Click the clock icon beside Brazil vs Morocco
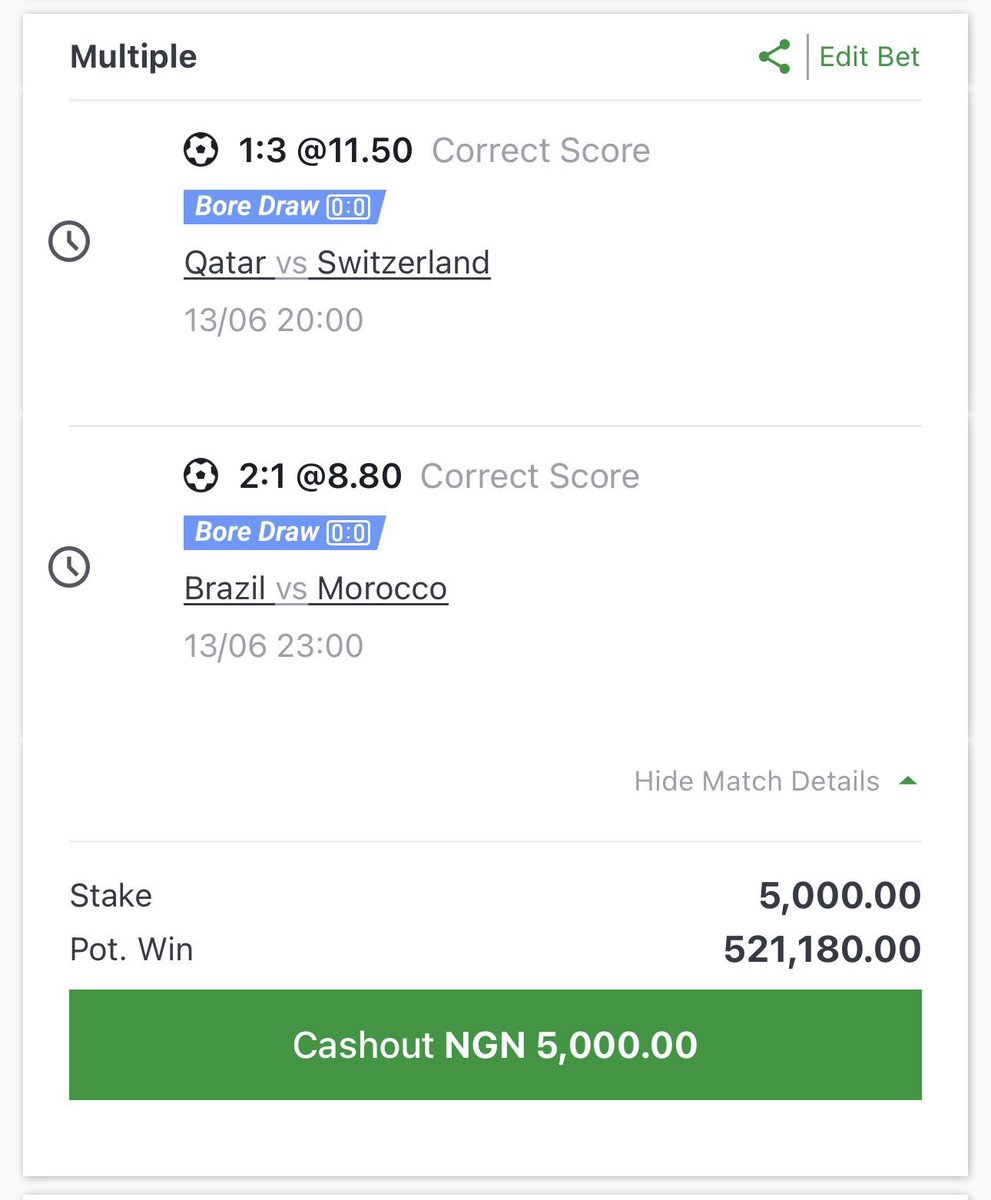 pyautogui.click(x=70, y=568)
